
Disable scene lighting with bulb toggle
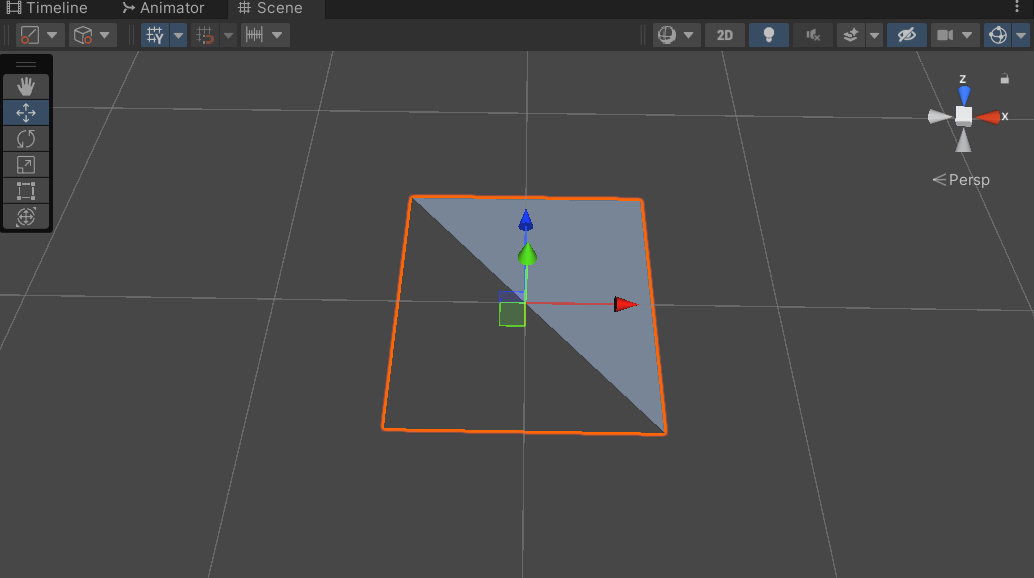click(x=768, y=35)
